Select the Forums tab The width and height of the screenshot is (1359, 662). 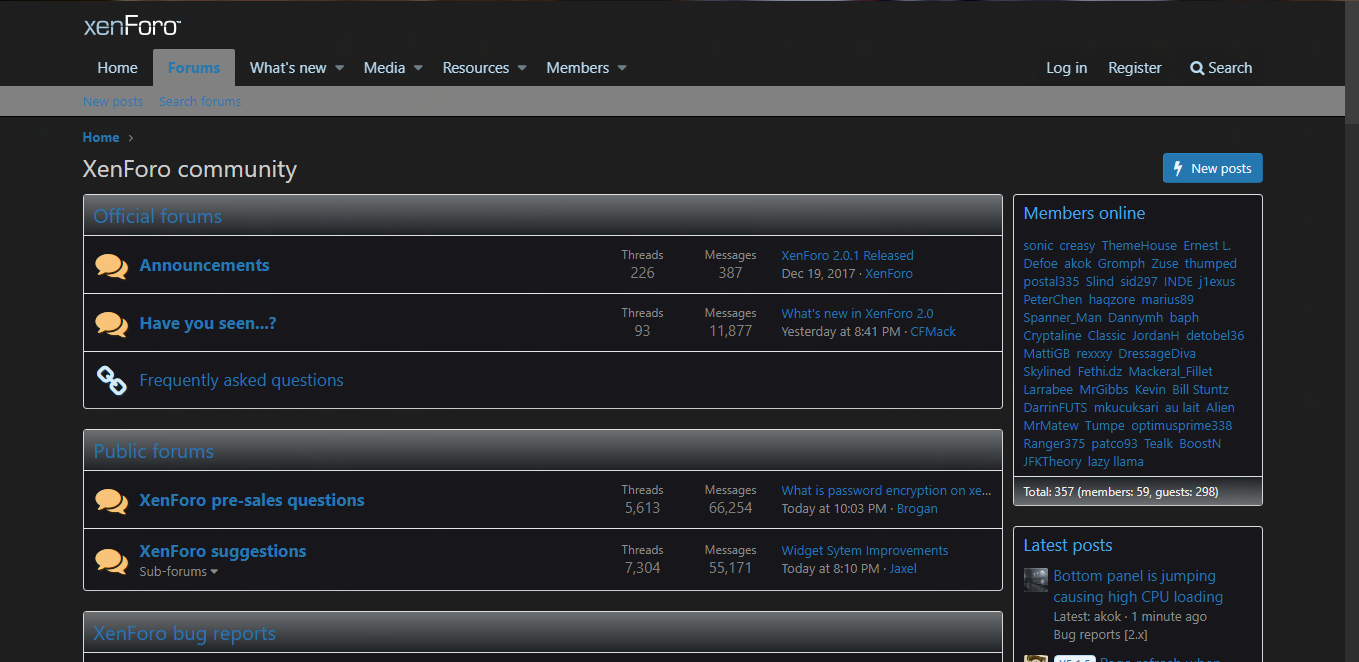click(194, 68)
